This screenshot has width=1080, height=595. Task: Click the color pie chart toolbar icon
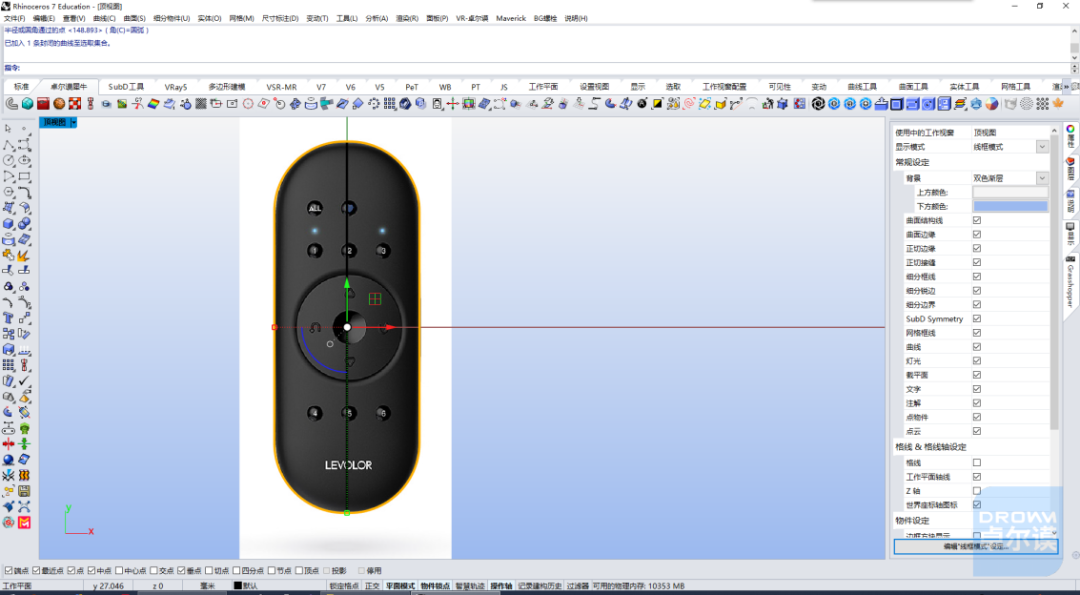992,104
